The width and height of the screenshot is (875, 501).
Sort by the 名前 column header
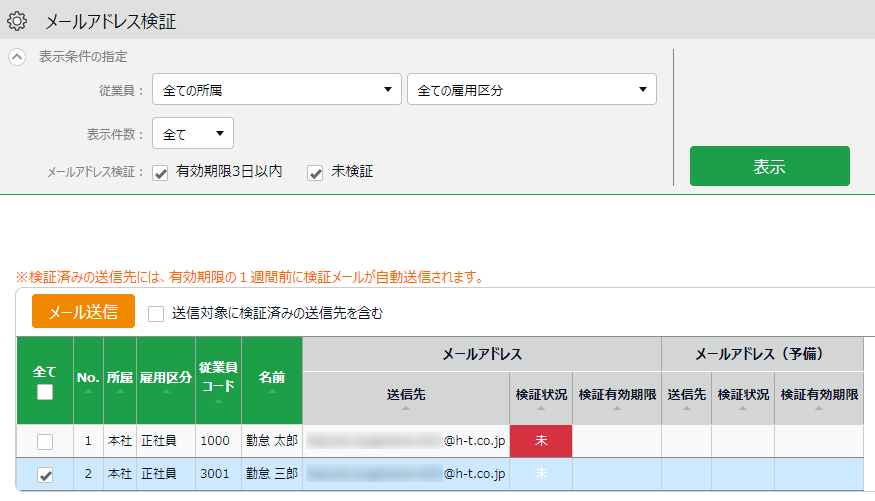[x=271, y=380]
